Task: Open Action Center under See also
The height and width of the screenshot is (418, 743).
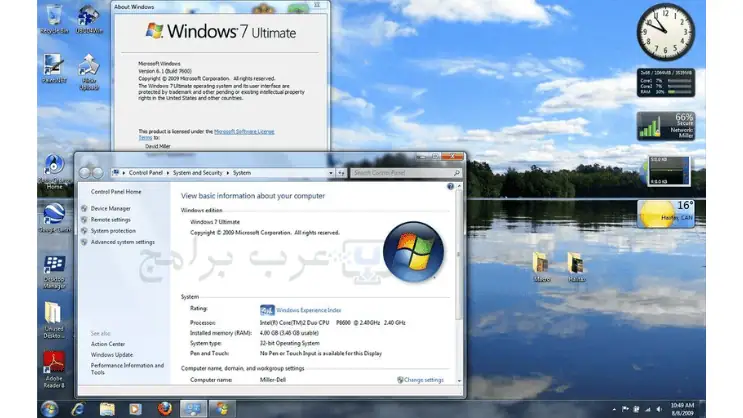Action: click(x=108, y=344)
